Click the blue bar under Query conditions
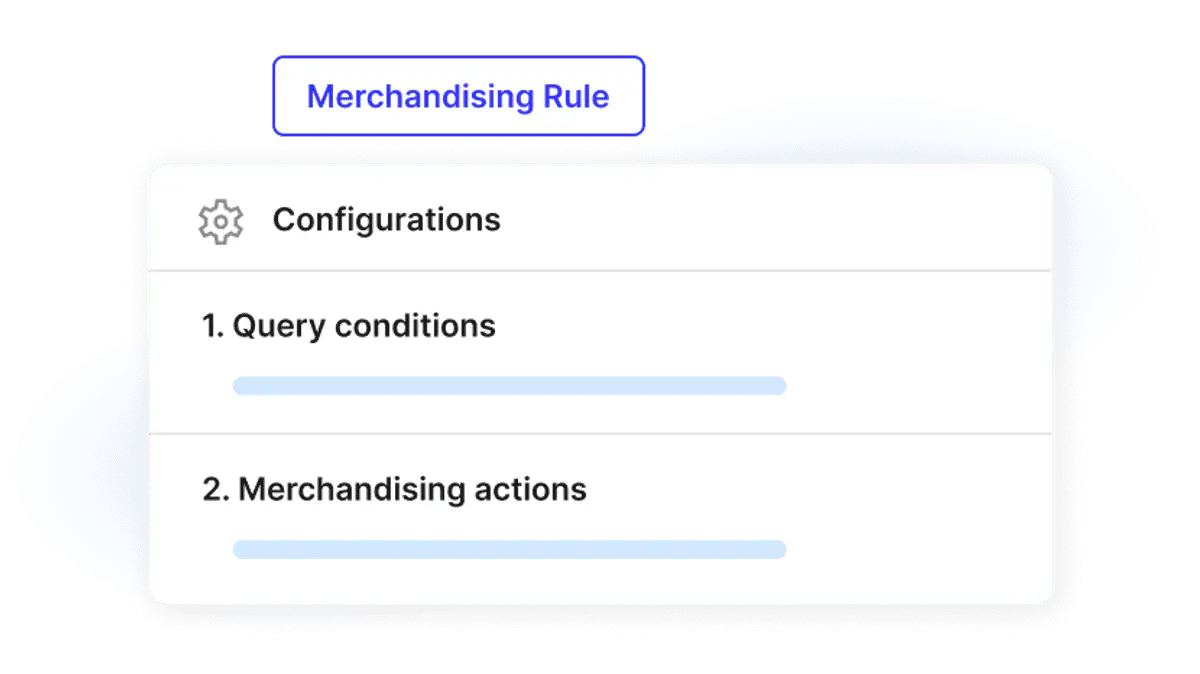Viewport: 1200px width, 674px height. click(x=509, y=386)
